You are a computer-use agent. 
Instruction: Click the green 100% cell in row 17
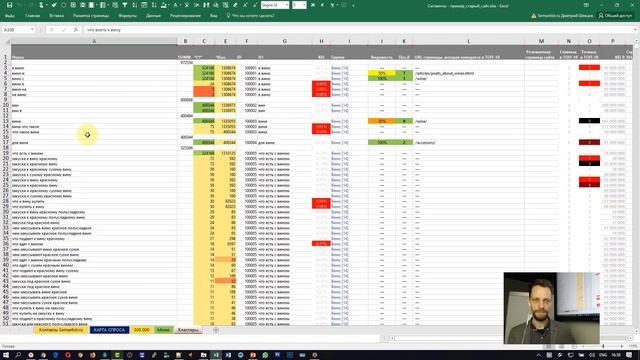(382, 142)
